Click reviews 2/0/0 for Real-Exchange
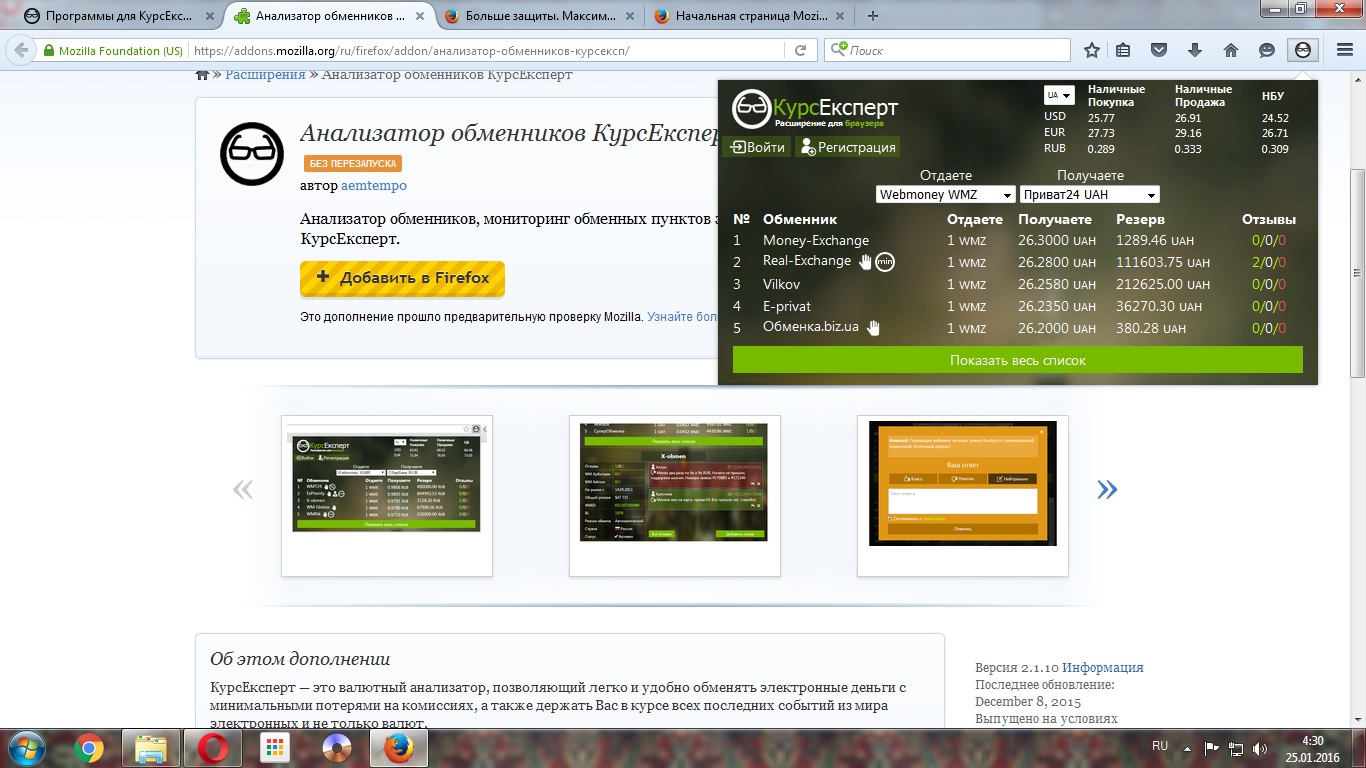 click(1268, 263)
